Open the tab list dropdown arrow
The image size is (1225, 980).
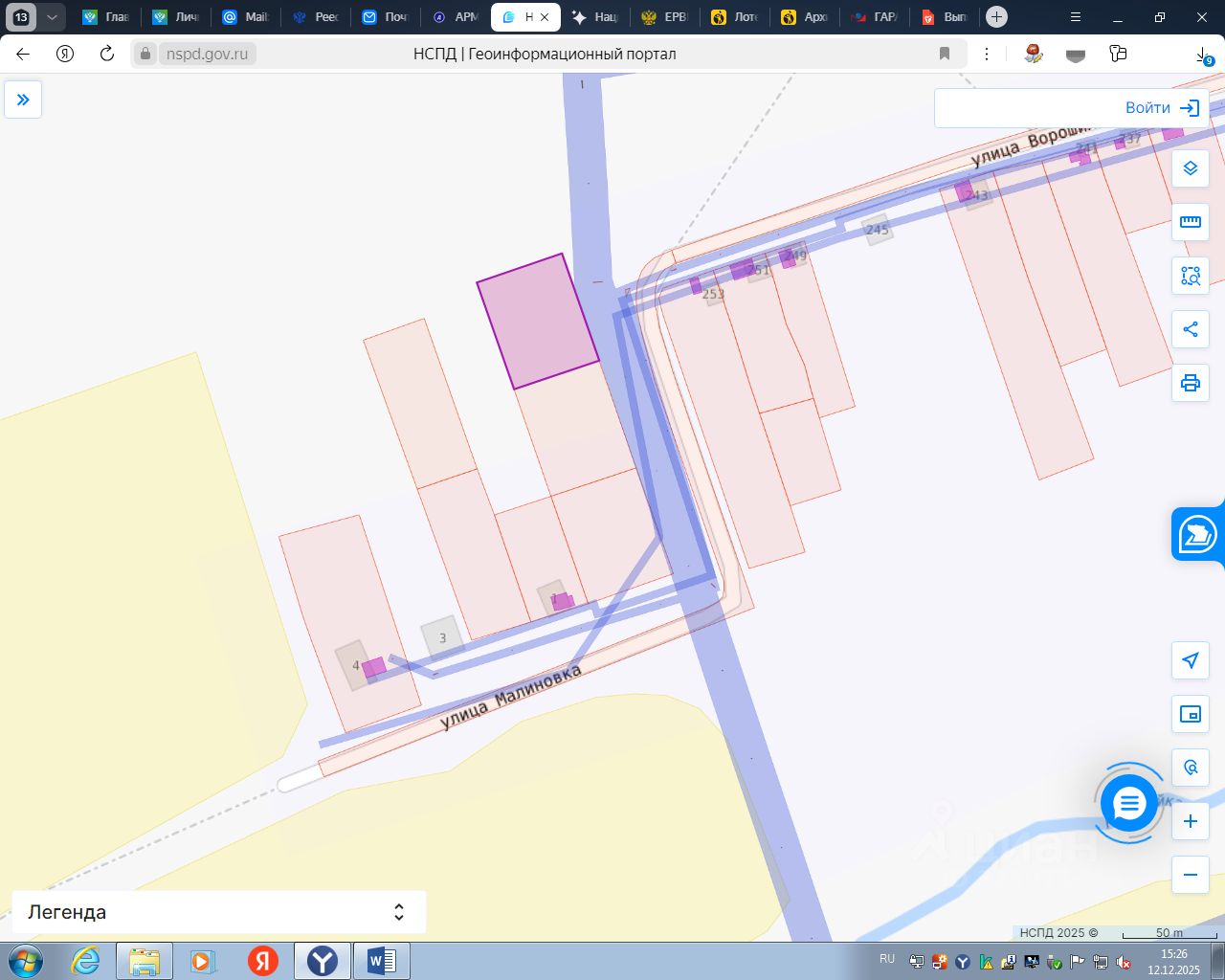point(52,17)
